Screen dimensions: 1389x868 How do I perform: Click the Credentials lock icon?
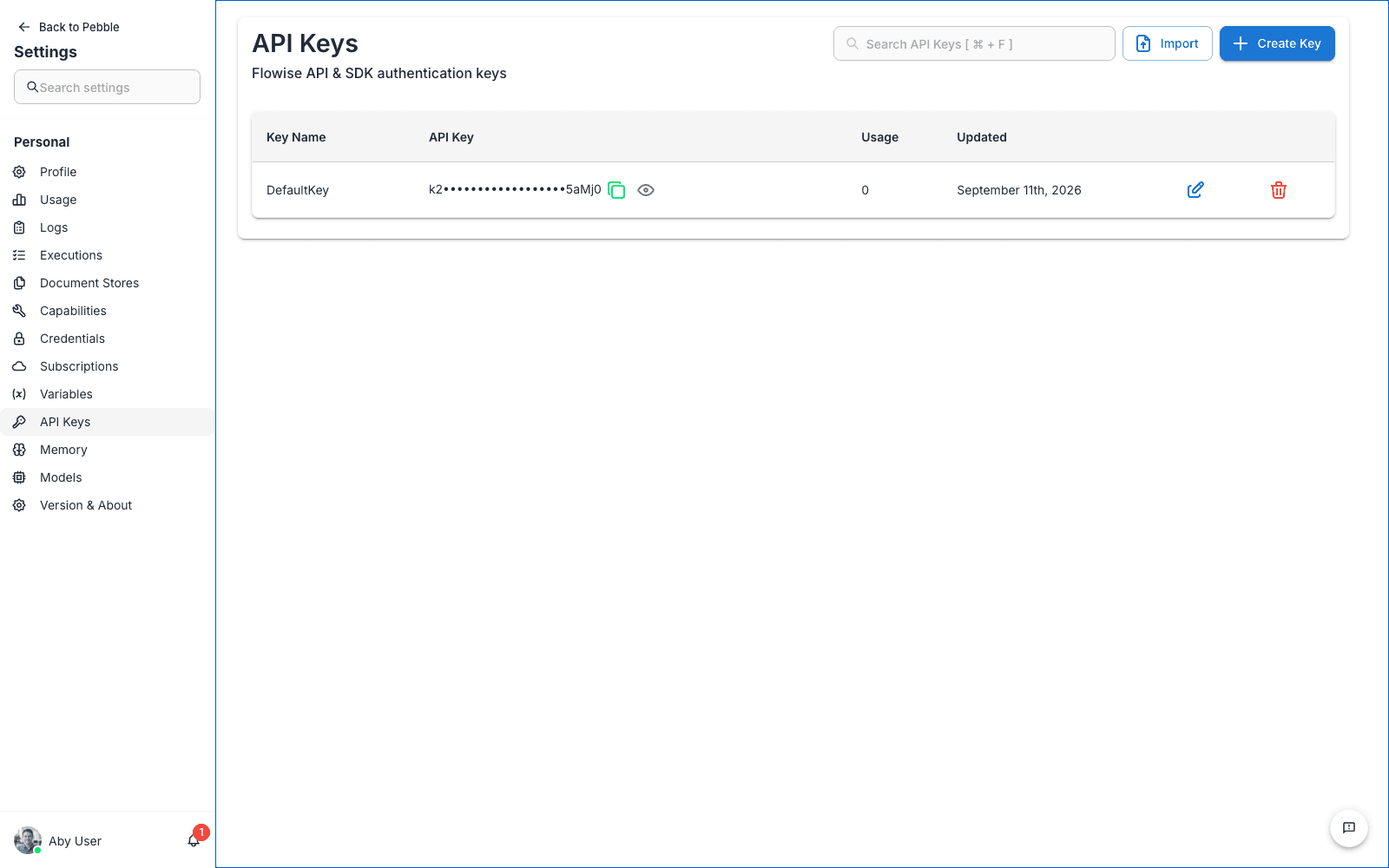coord(19,339)
